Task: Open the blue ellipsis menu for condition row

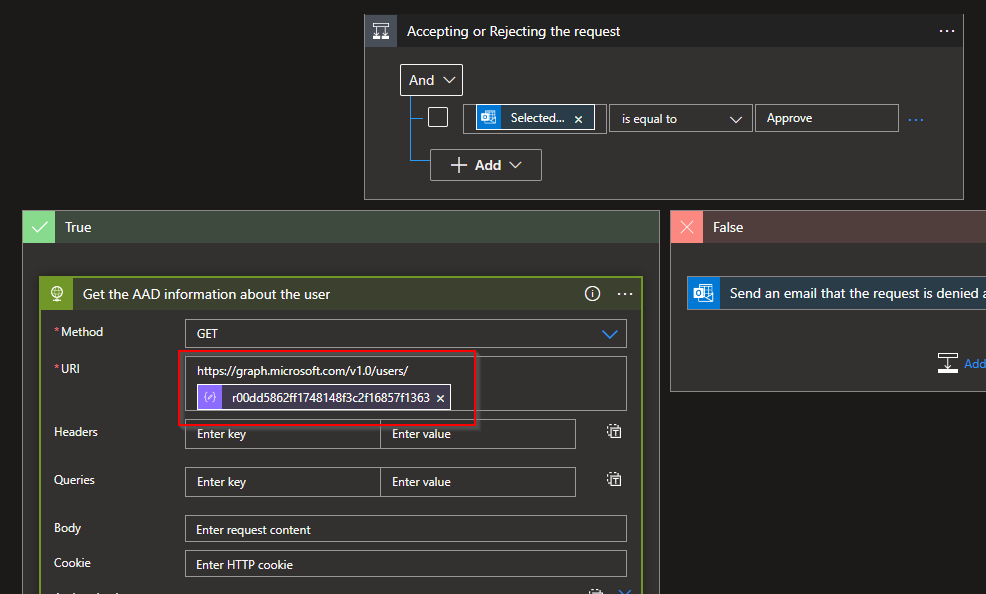Action: (x=916, y=119)
